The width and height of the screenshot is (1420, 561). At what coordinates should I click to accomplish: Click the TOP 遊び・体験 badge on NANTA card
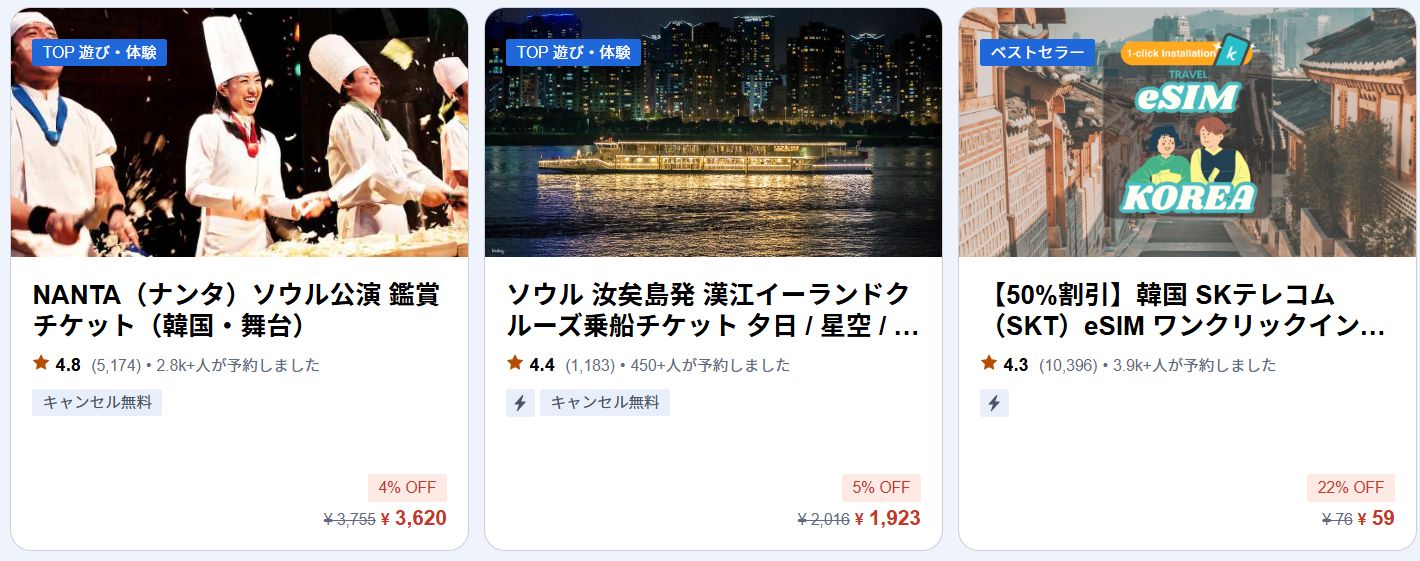[x=99, y=53]
